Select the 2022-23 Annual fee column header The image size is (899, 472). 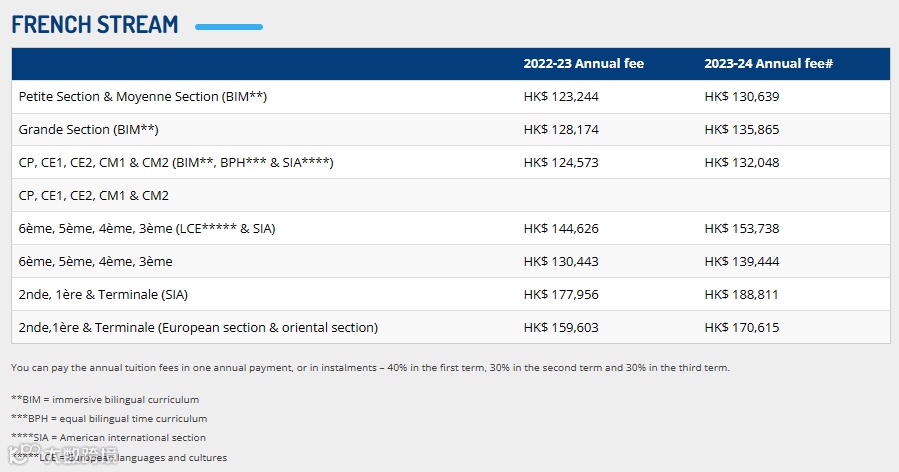[x=583, y=64]
